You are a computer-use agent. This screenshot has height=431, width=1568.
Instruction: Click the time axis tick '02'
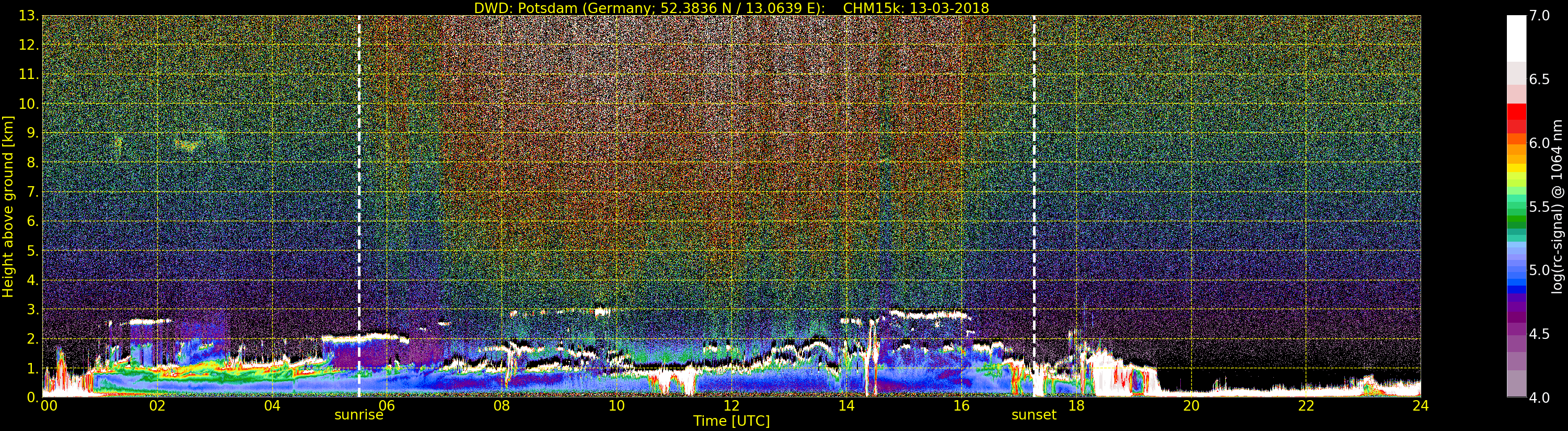[x=157, y=406]
